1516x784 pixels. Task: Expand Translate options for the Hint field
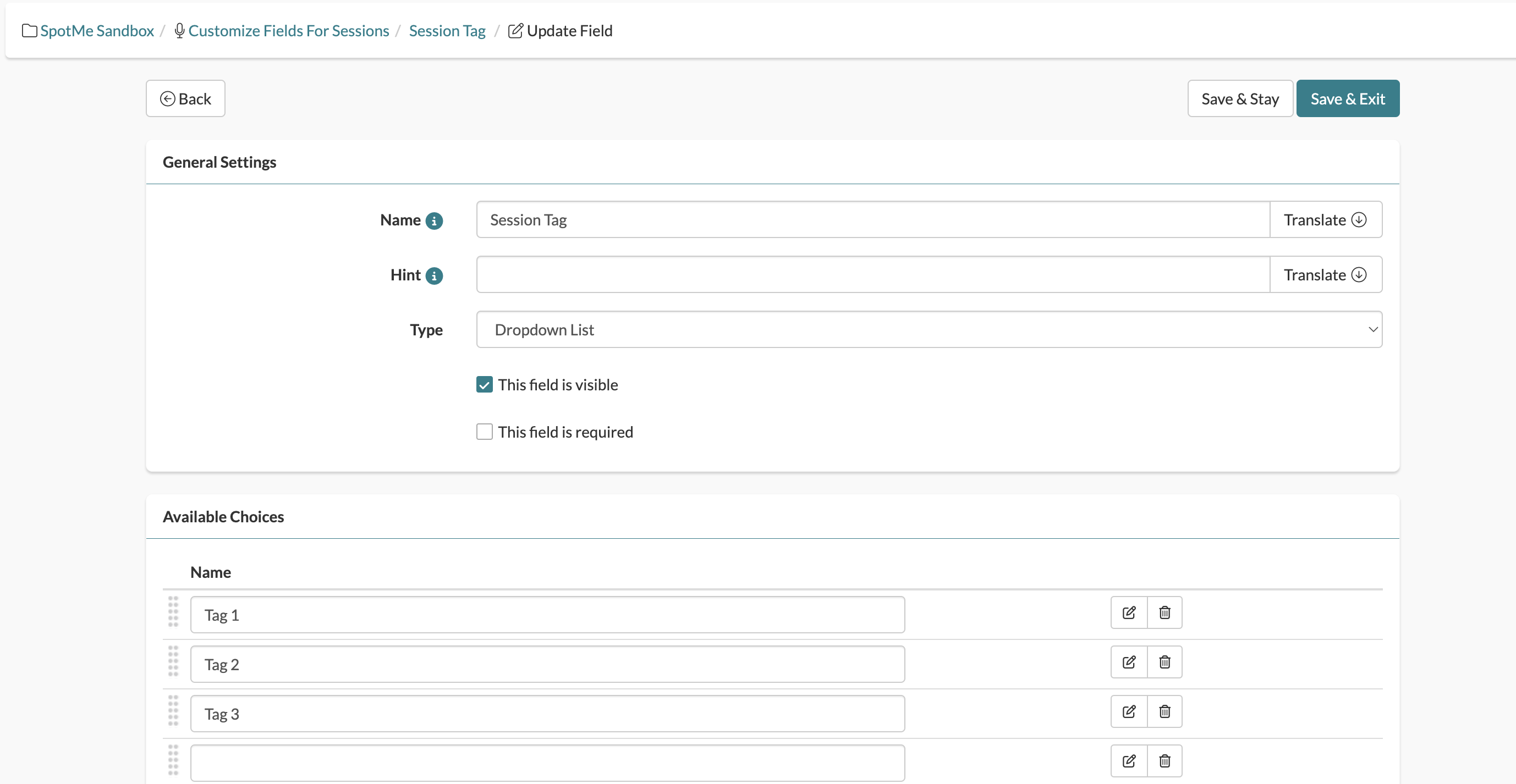click(x=1325, y=274)
